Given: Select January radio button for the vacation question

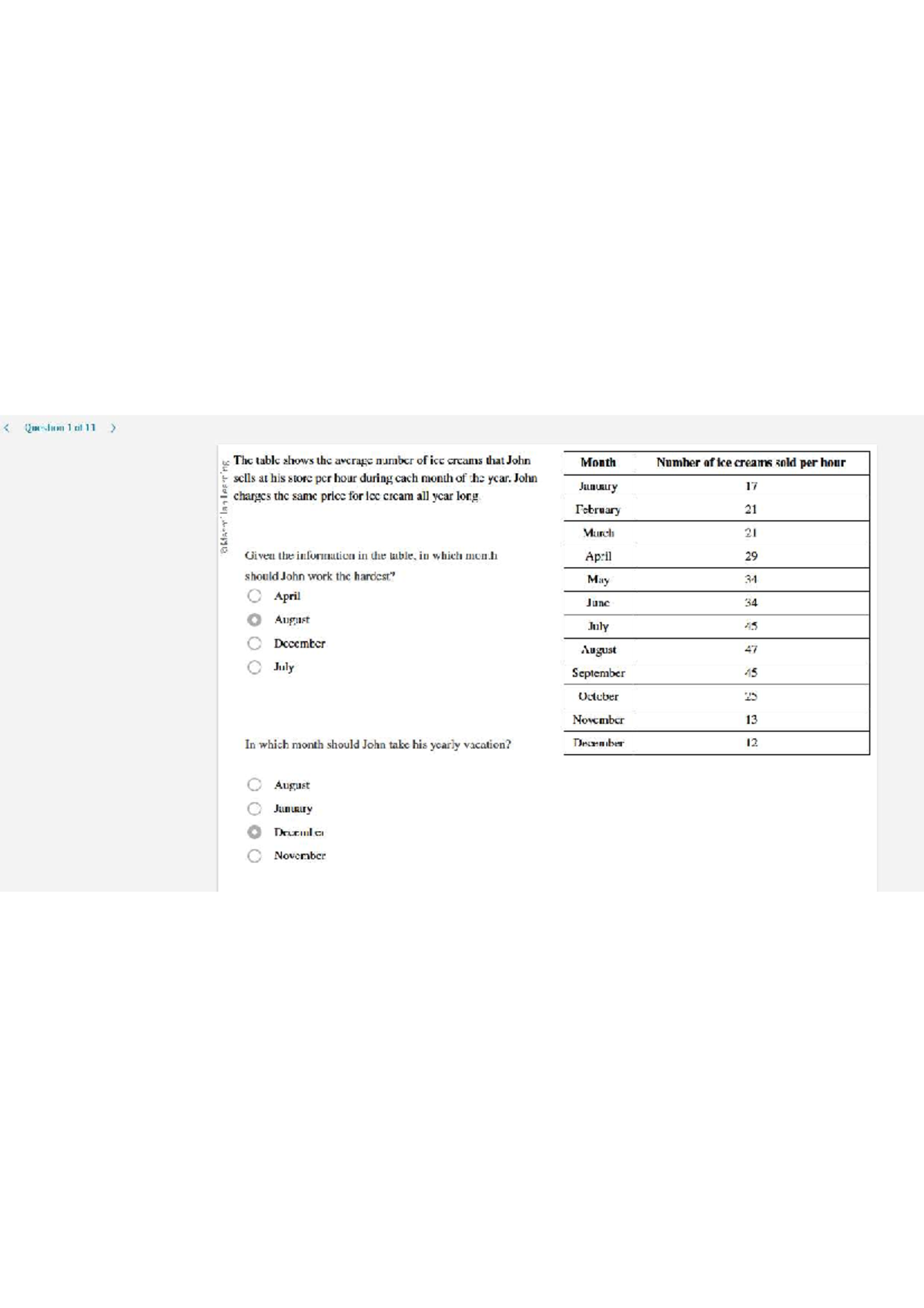Looking at the screenshot, I should pos(254,809).
